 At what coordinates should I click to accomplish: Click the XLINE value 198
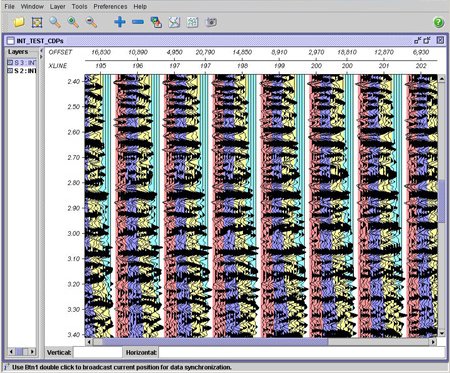(242, 66)
